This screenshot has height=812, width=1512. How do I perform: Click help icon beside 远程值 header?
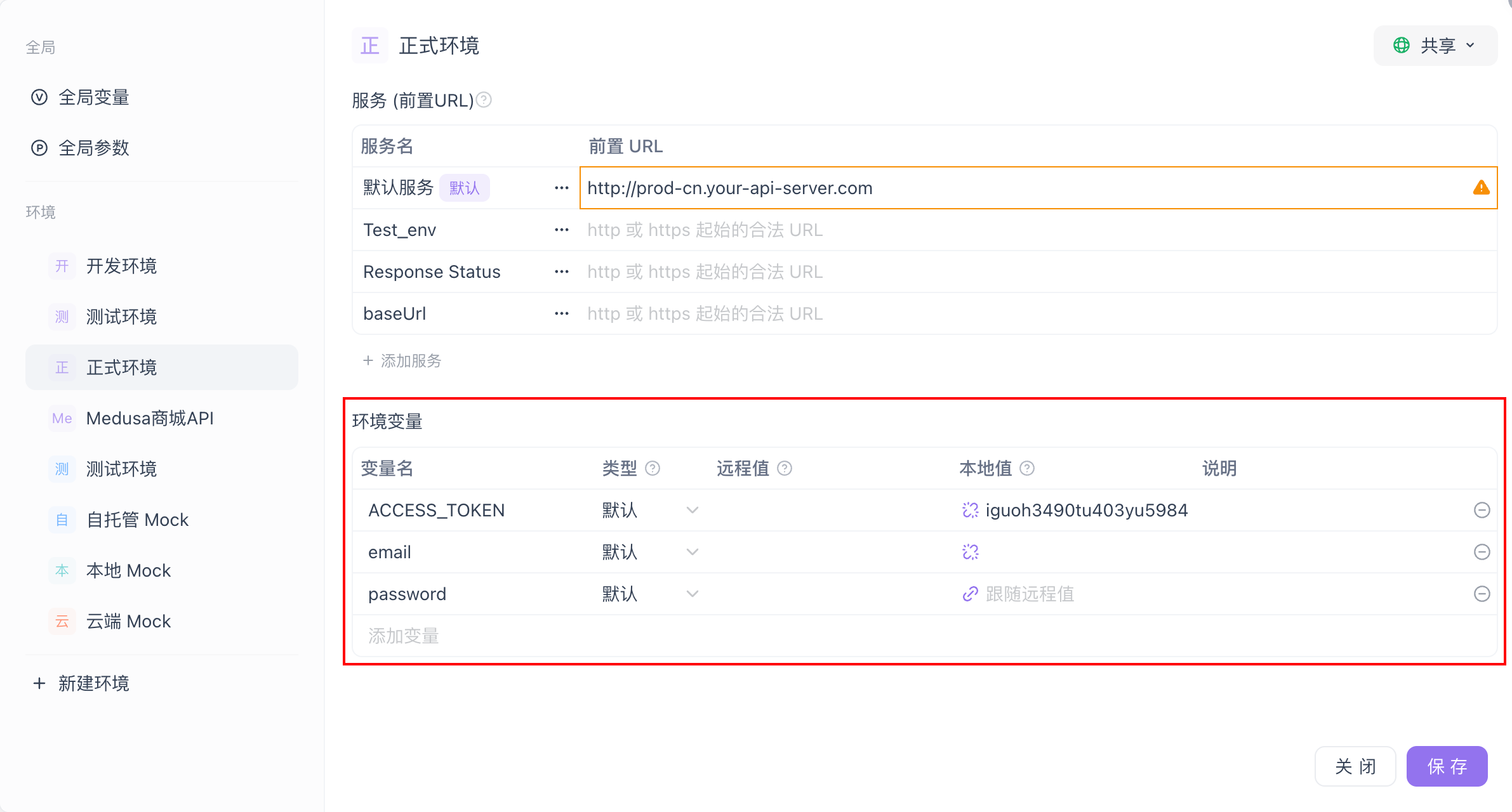pyautogui.click(x=785, y=468)
